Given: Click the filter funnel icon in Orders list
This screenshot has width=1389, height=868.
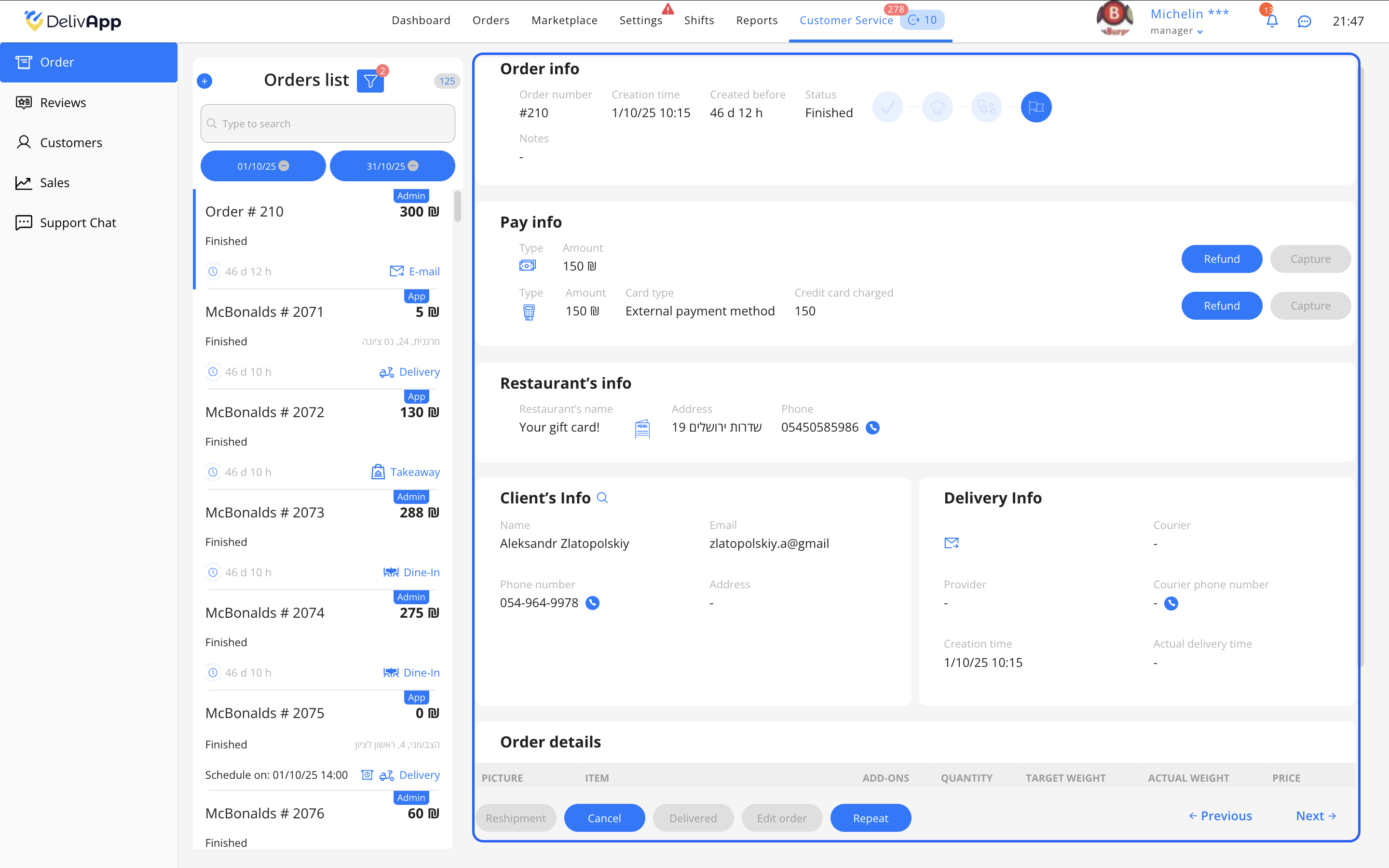Looking at the screenshot, I should (x=370, y=81).
